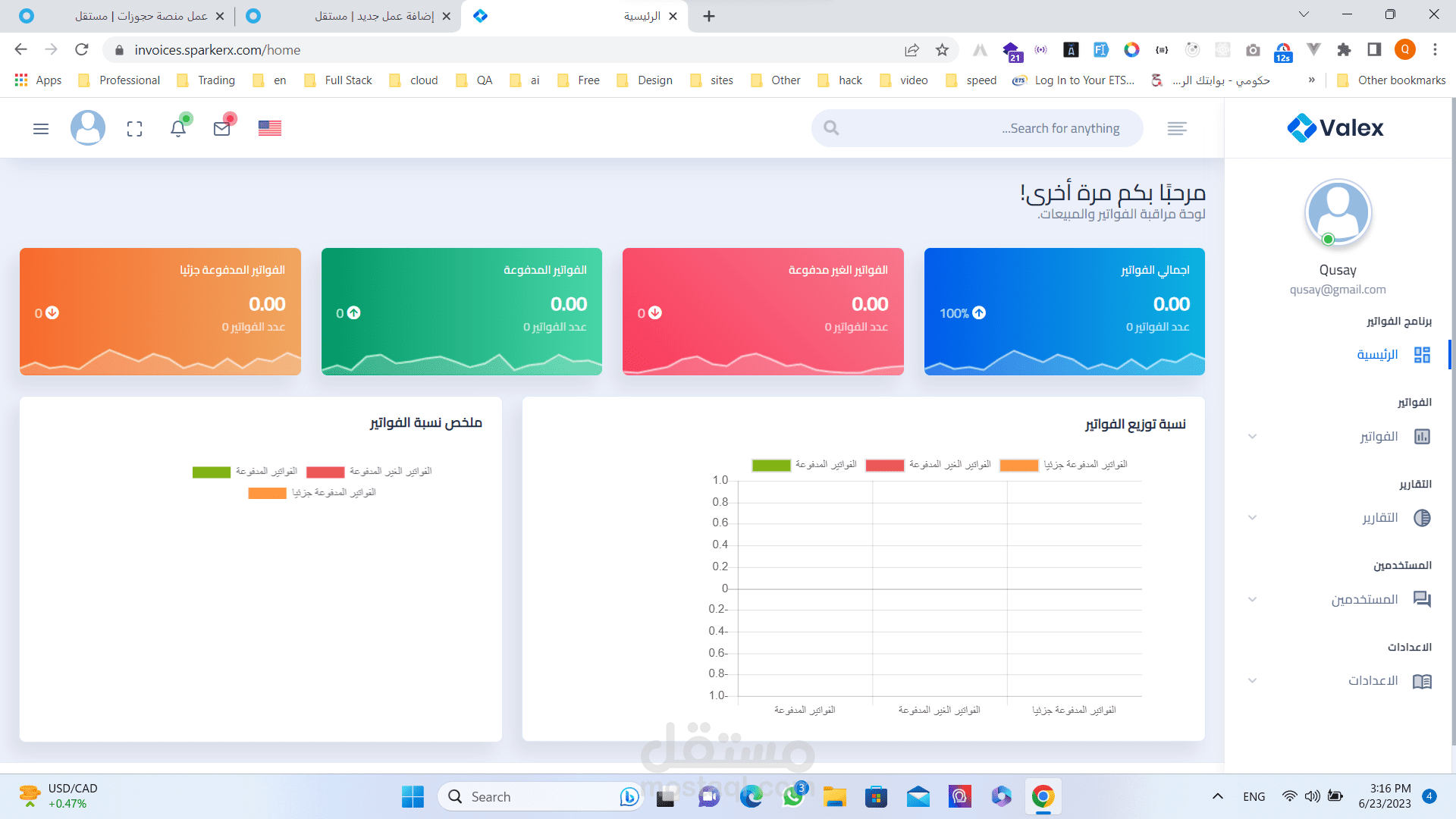
Task: Open the user avatar in top header
Action: click(88, 127)
